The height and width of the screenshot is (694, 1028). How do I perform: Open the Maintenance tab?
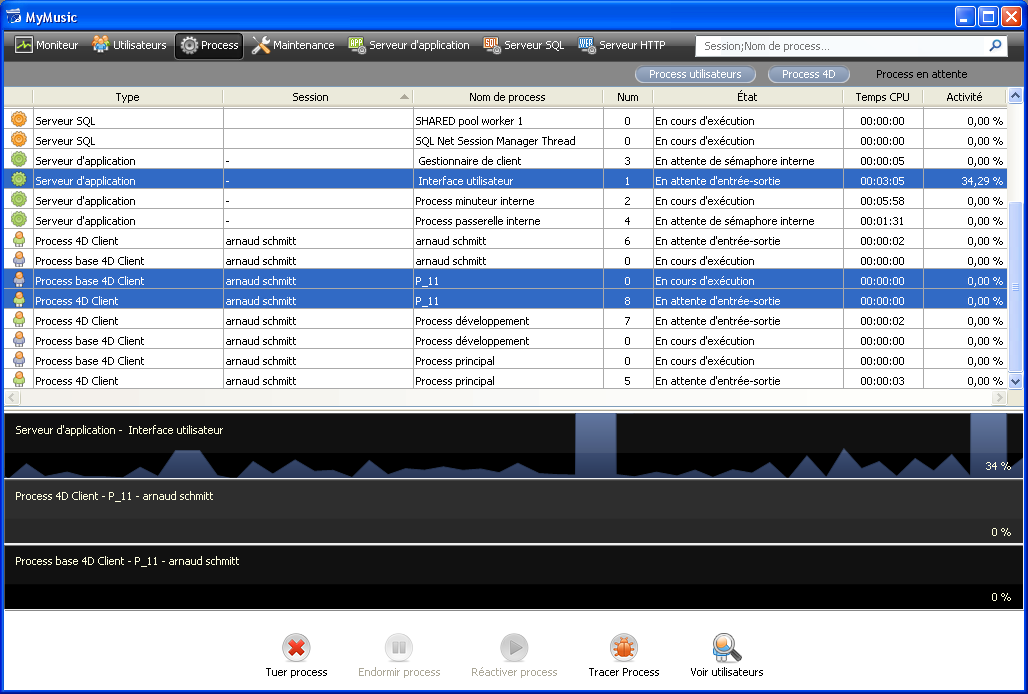tap(292, 45)
